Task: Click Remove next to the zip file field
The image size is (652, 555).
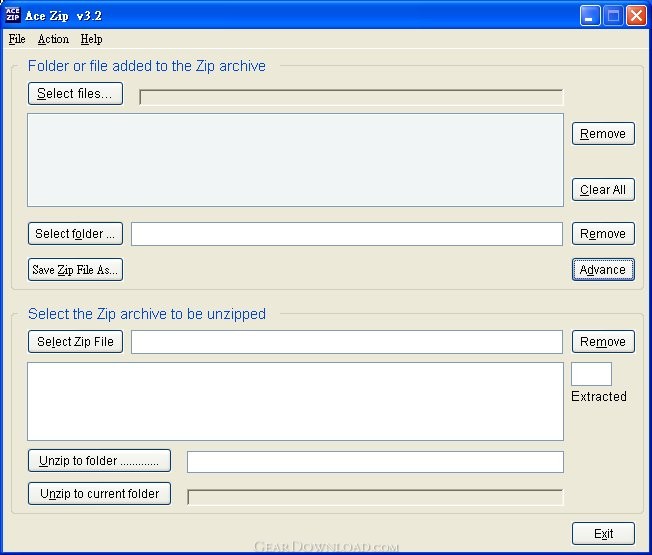Action: coord(603,342)
